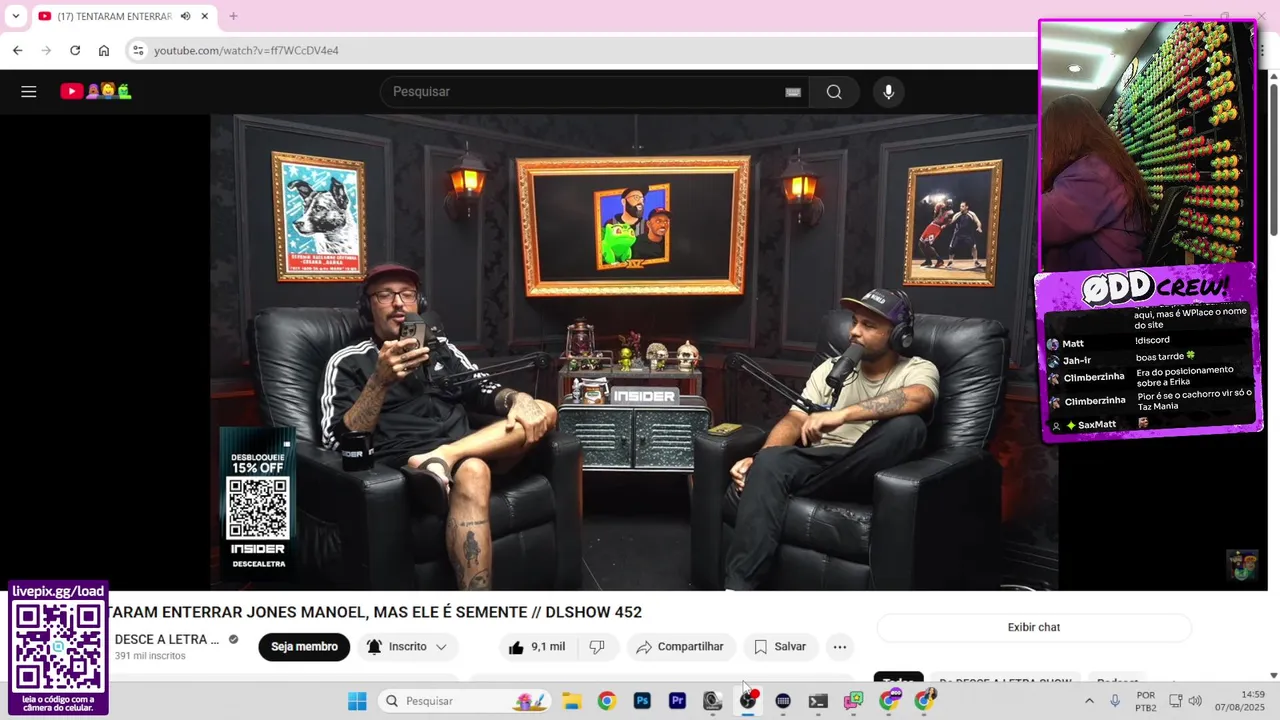Go forward in browser history
This screenshot has height=720, width=1280.
click(46, 50)
